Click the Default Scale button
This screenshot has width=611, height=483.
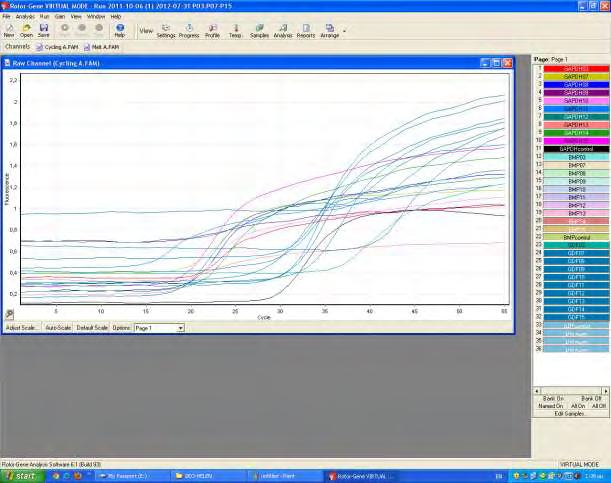(92, 328)
